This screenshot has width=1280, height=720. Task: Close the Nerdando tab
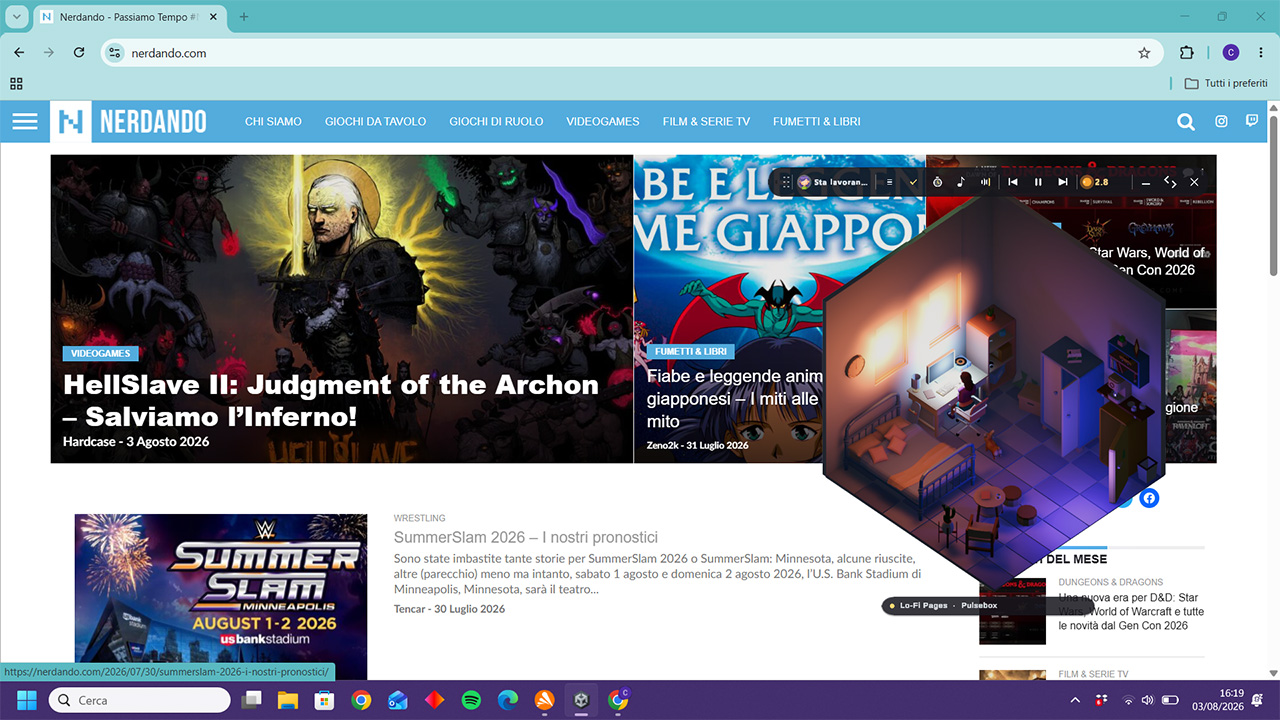(x=213, y=17)
